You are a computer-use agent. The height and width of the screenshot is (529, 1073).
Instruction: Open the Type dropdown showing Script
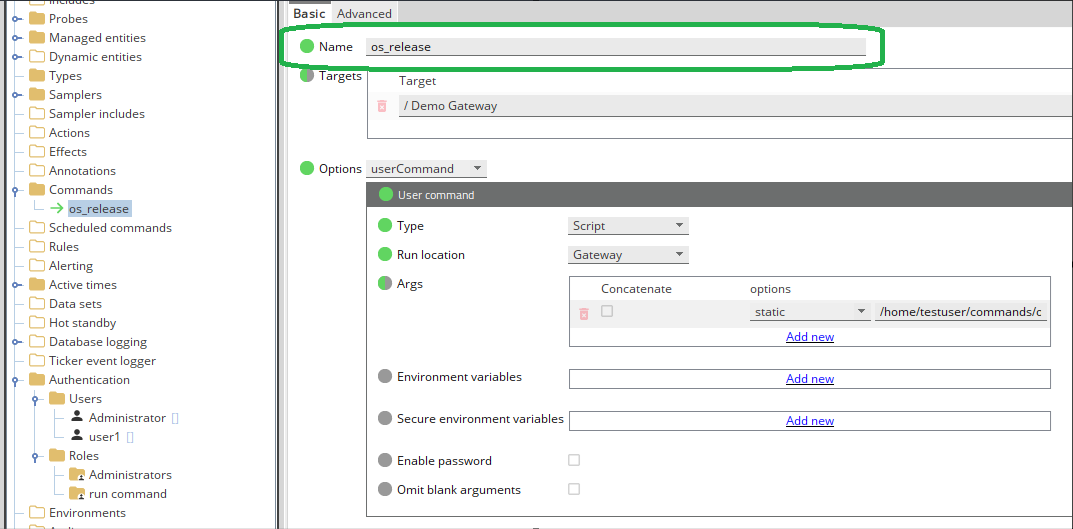(x=628, y=226)
